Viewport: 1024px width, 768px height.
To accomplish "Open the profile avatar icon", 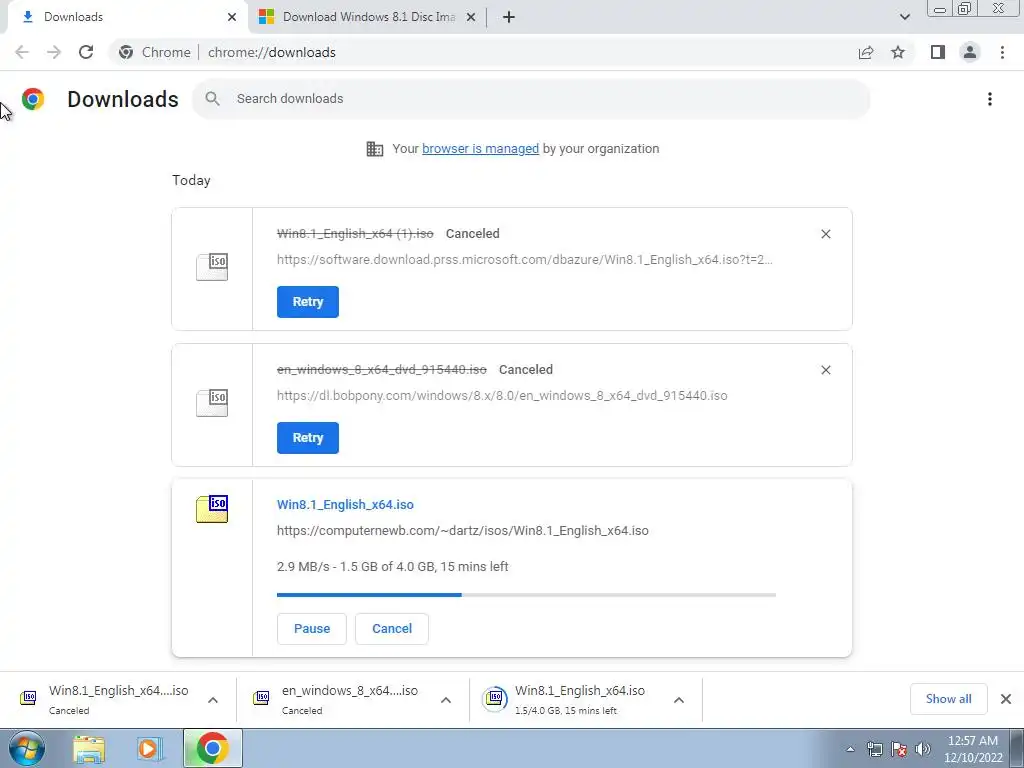I will [970, 52].
